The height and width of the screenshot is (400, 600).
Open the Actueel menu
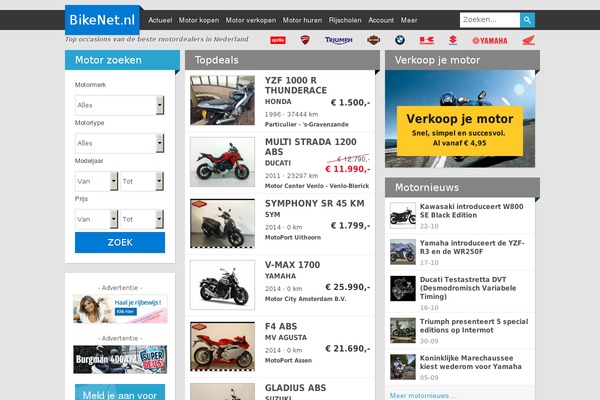pyautogui.click(x=160, y=20)
